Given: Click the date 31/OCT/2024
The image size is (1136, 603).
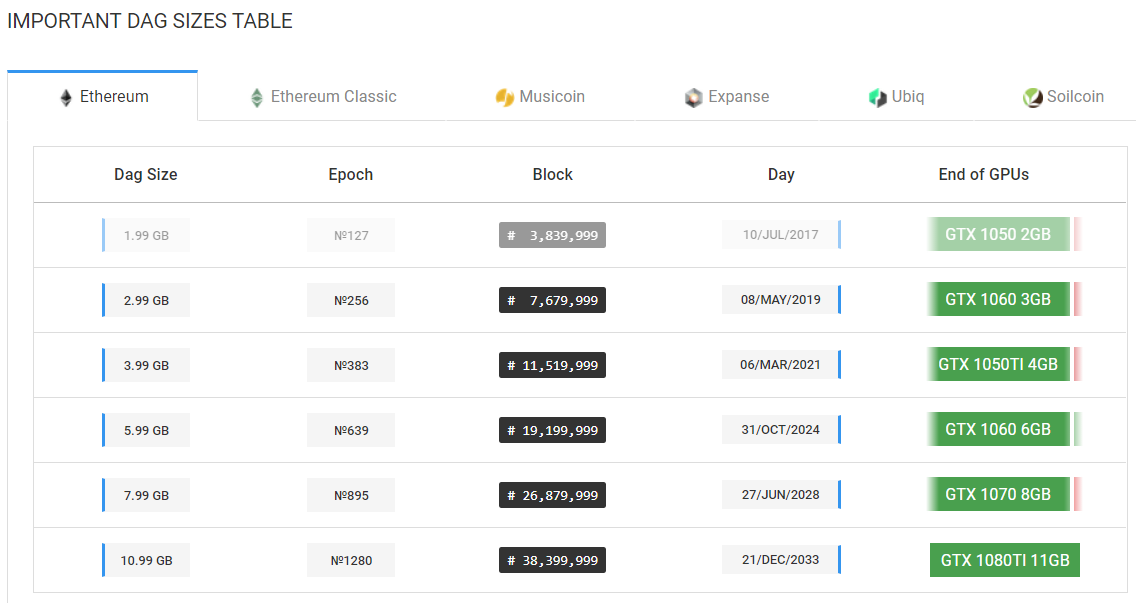Looking at the screenshot, I should tap(781, 429).
